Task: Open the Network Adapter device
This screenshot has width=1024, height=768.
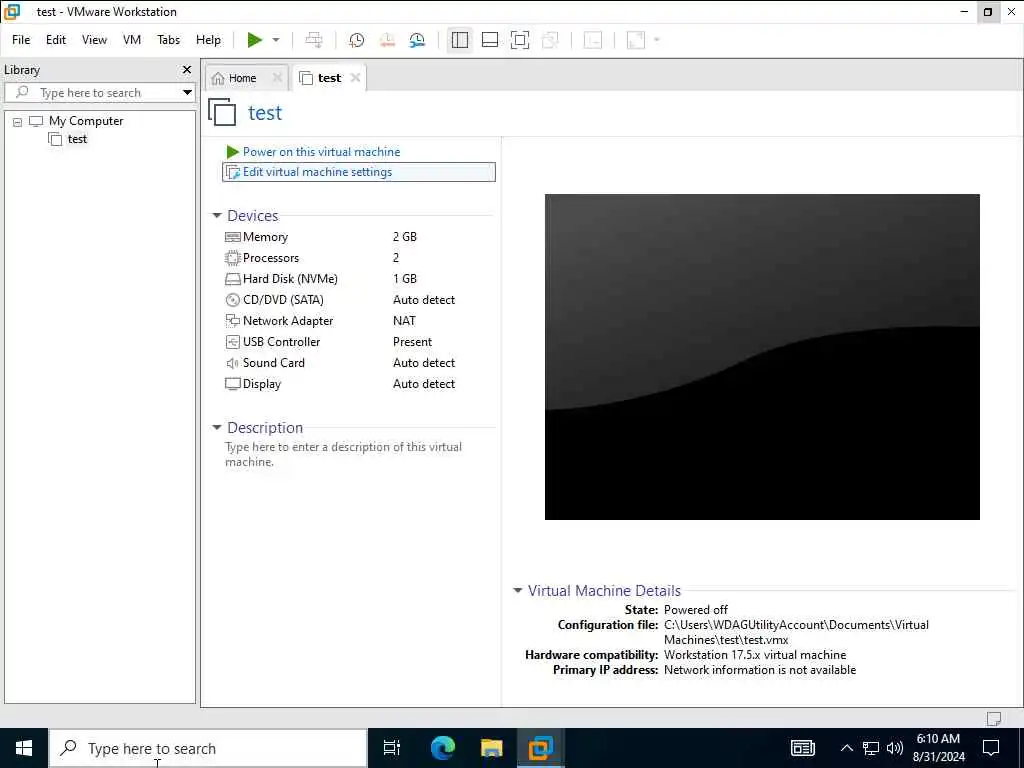Action: pos(288,321)
